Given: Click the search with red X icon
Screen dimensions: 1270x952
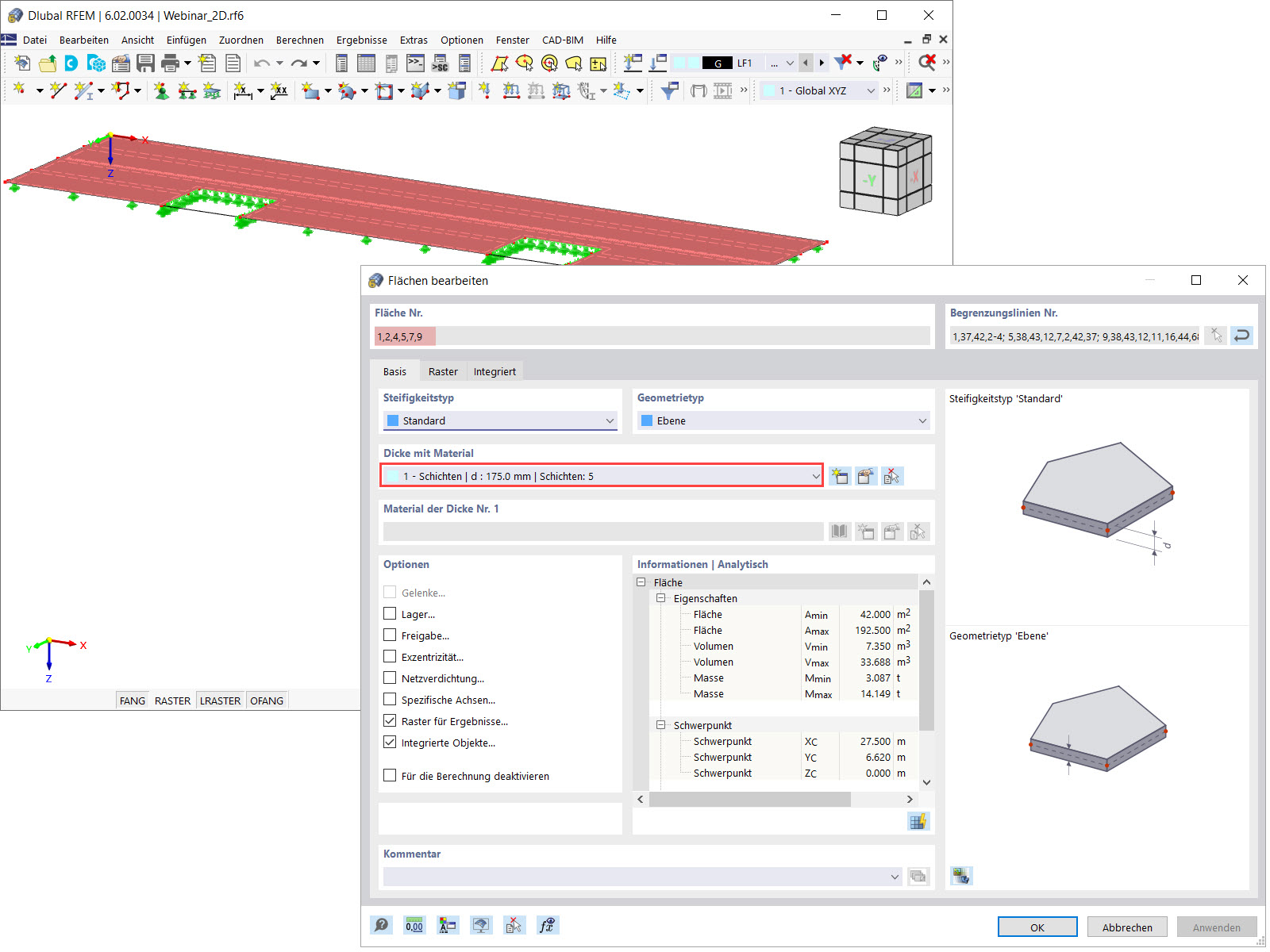Looking at the screenshot, I should 926,62.
